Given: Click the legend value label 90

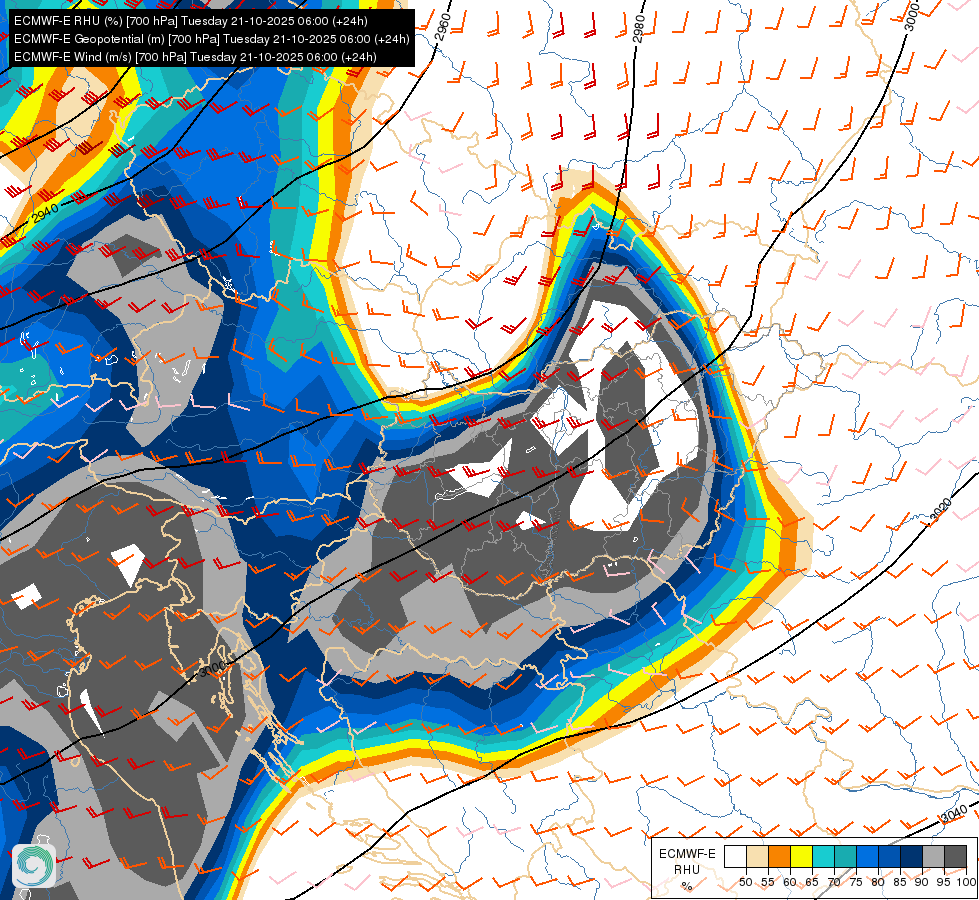Looking at the screenshot, I should (x=922, y=882).
